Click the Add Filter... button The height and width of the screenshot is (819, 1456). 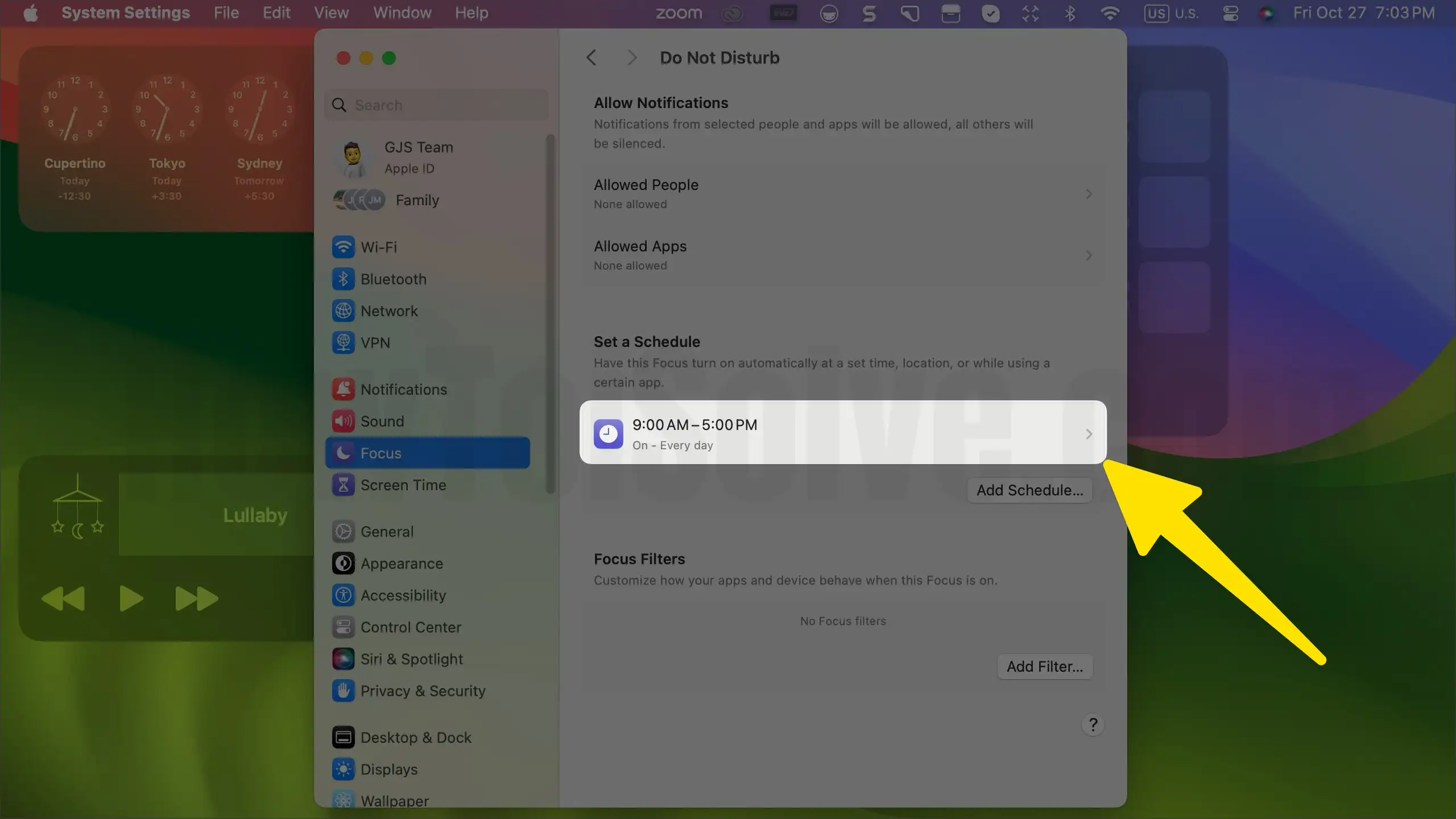tap(1045, 667)
